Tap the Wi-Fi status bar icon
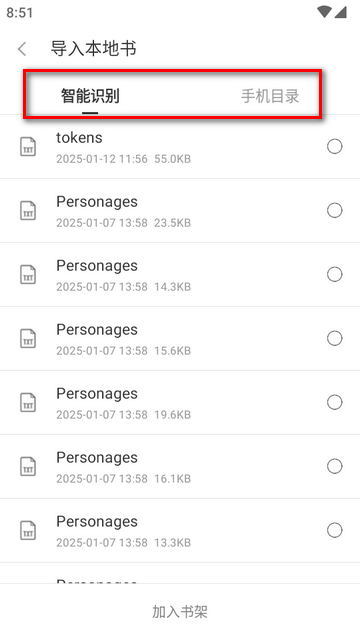 tap(324, 12)
